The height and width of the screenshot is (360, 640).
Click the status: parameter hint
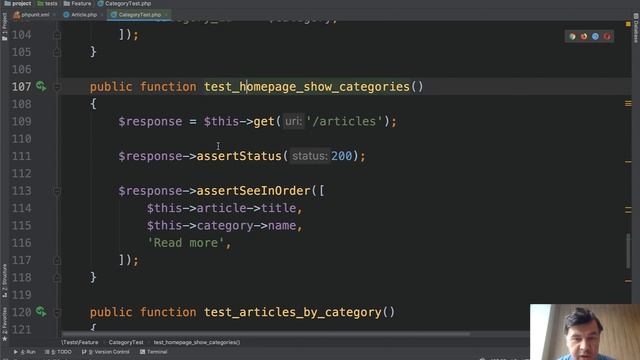309,156
